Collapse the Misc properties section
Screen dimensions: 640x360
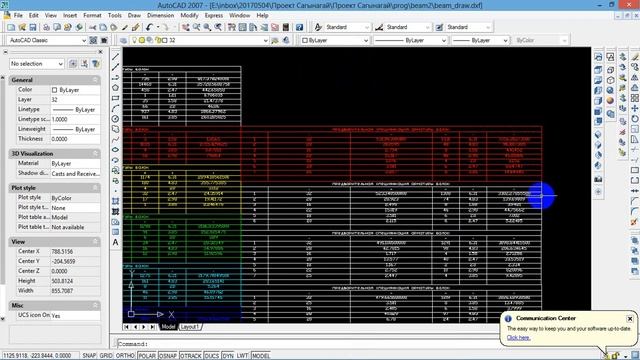tap(95, 305)
